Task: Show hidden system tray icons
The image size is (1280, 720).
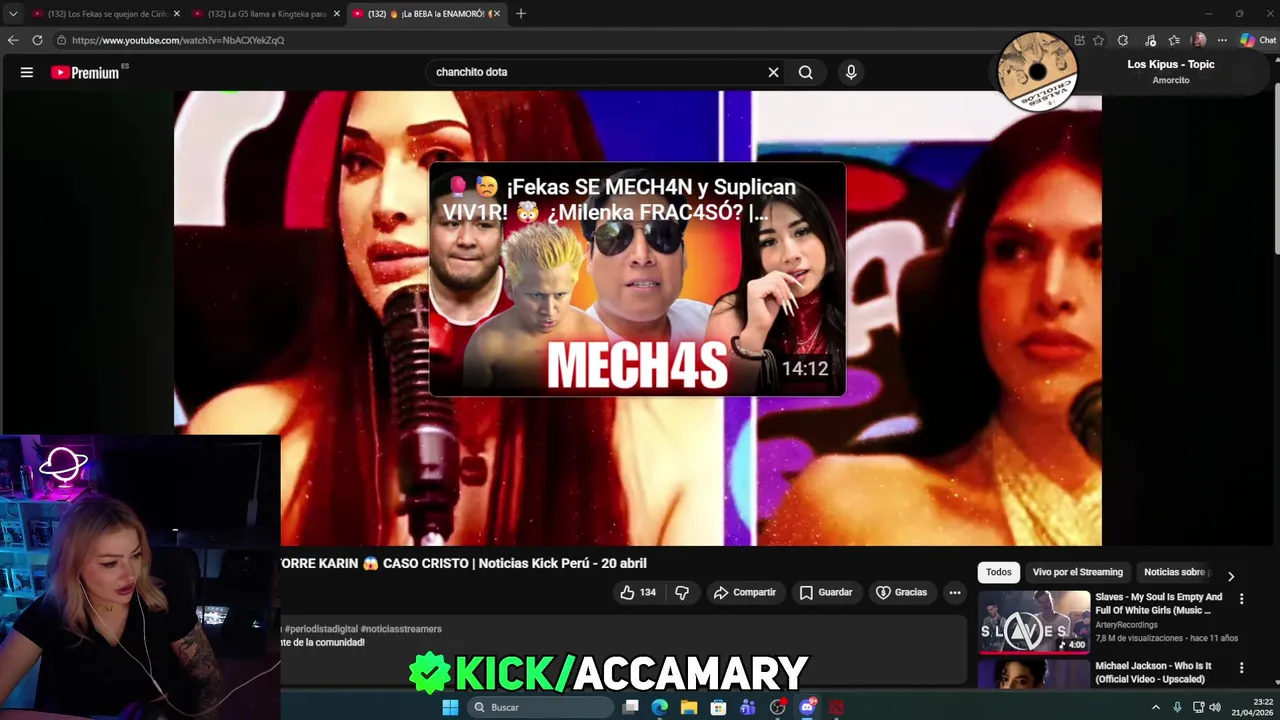Action: point(1156,707)
